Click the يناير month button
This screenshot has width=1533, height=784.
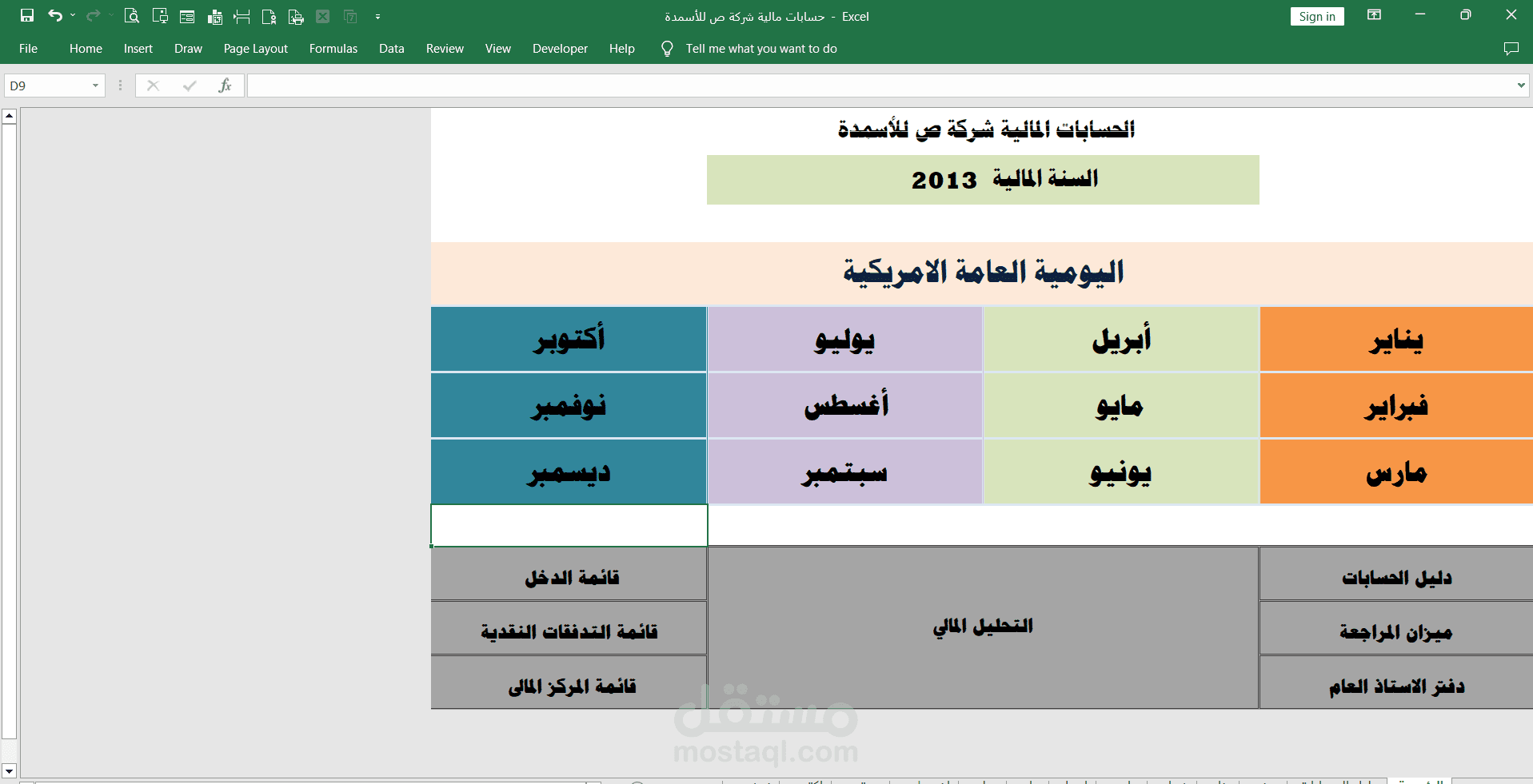pyautogui.click(x=1396, y=339)
